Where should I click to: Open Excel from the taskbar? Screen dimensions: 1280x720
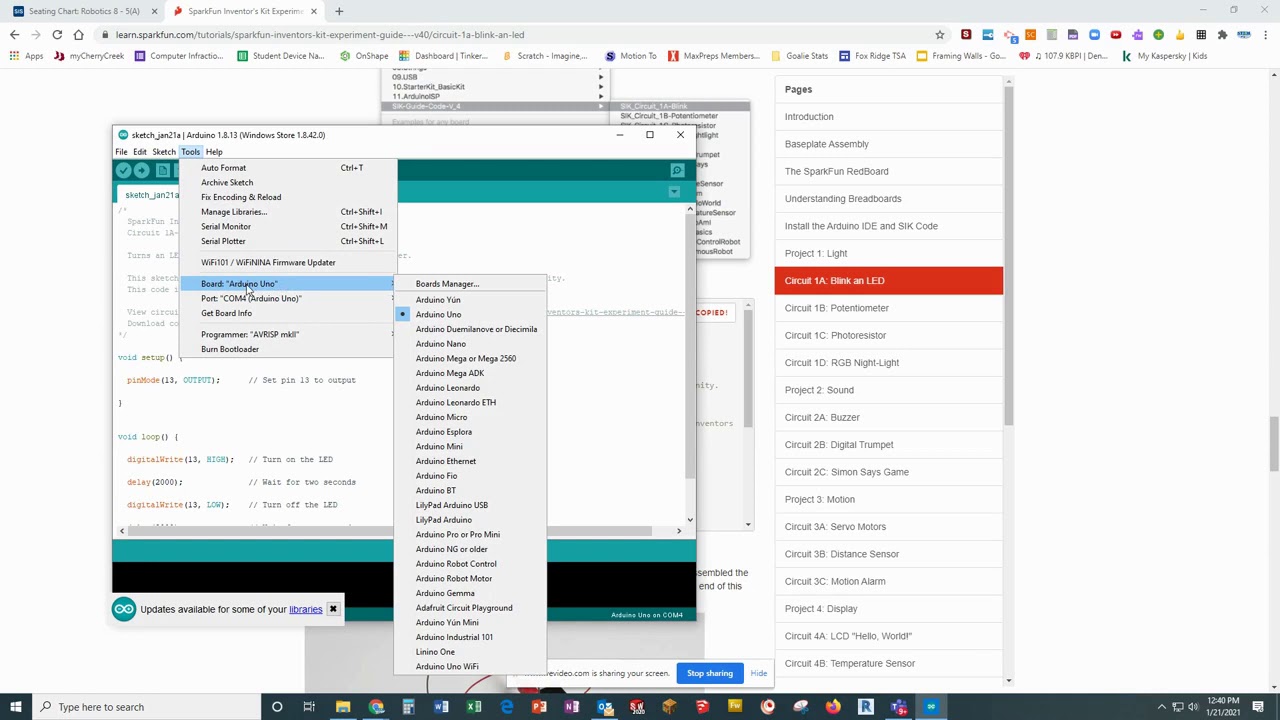pyautogui.click(x=474, y=707)
